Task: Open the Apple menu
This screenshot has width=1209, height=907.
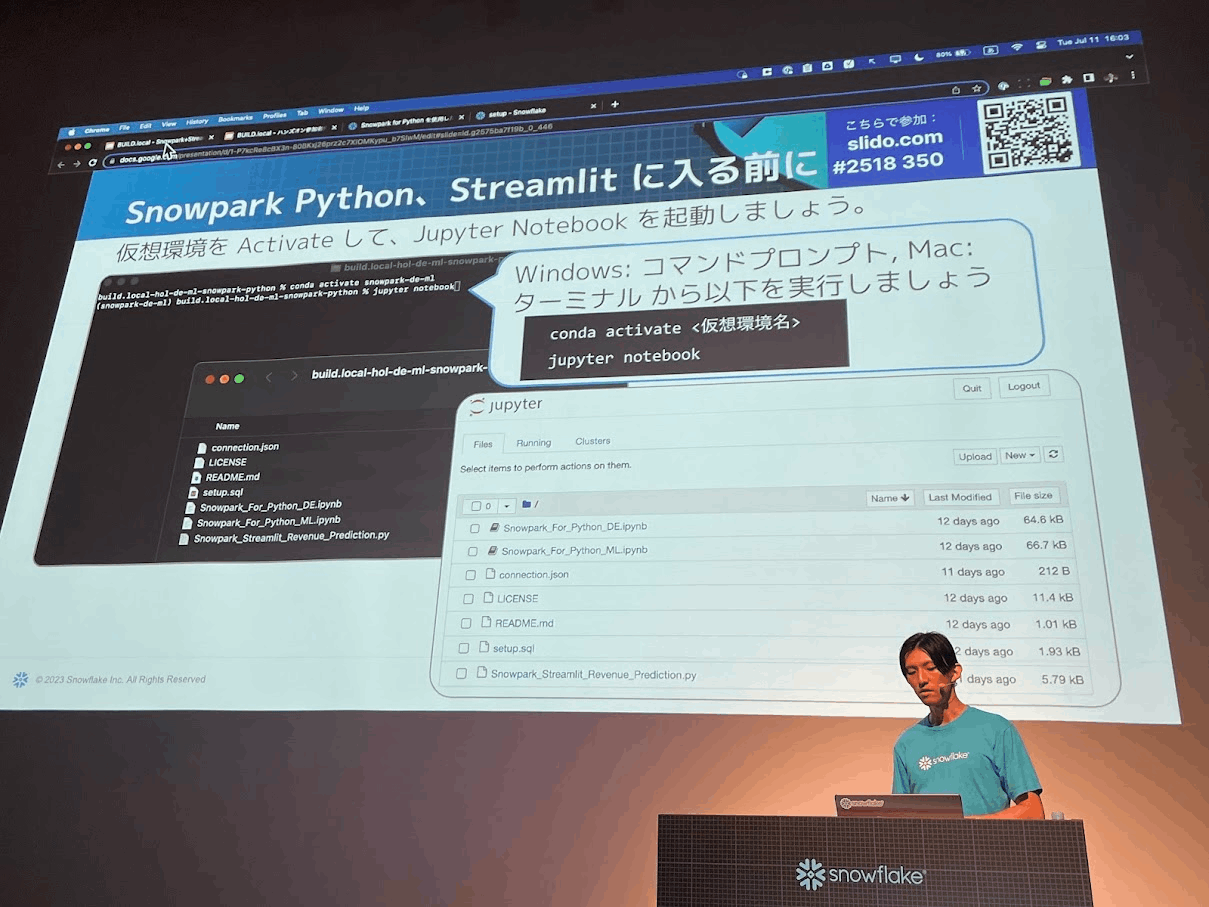Action: click(x=71, y=131)
